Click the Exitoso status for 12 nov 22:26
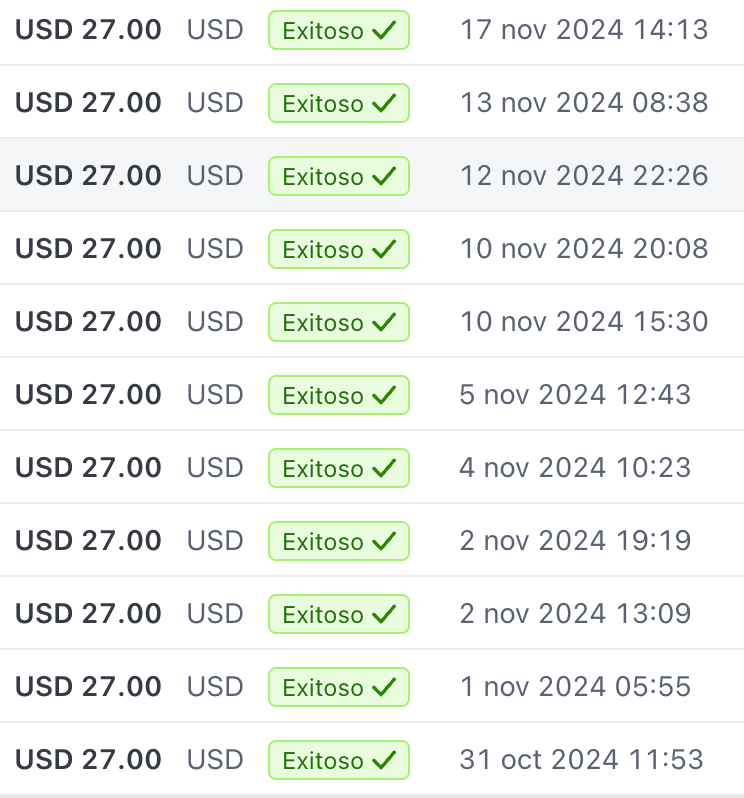 (338, 176)
